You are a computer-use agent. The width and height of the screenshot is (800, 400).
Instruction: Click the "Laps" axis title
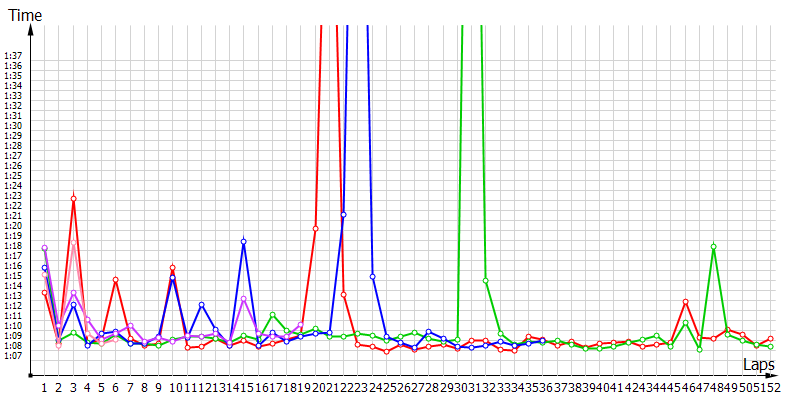759,366
